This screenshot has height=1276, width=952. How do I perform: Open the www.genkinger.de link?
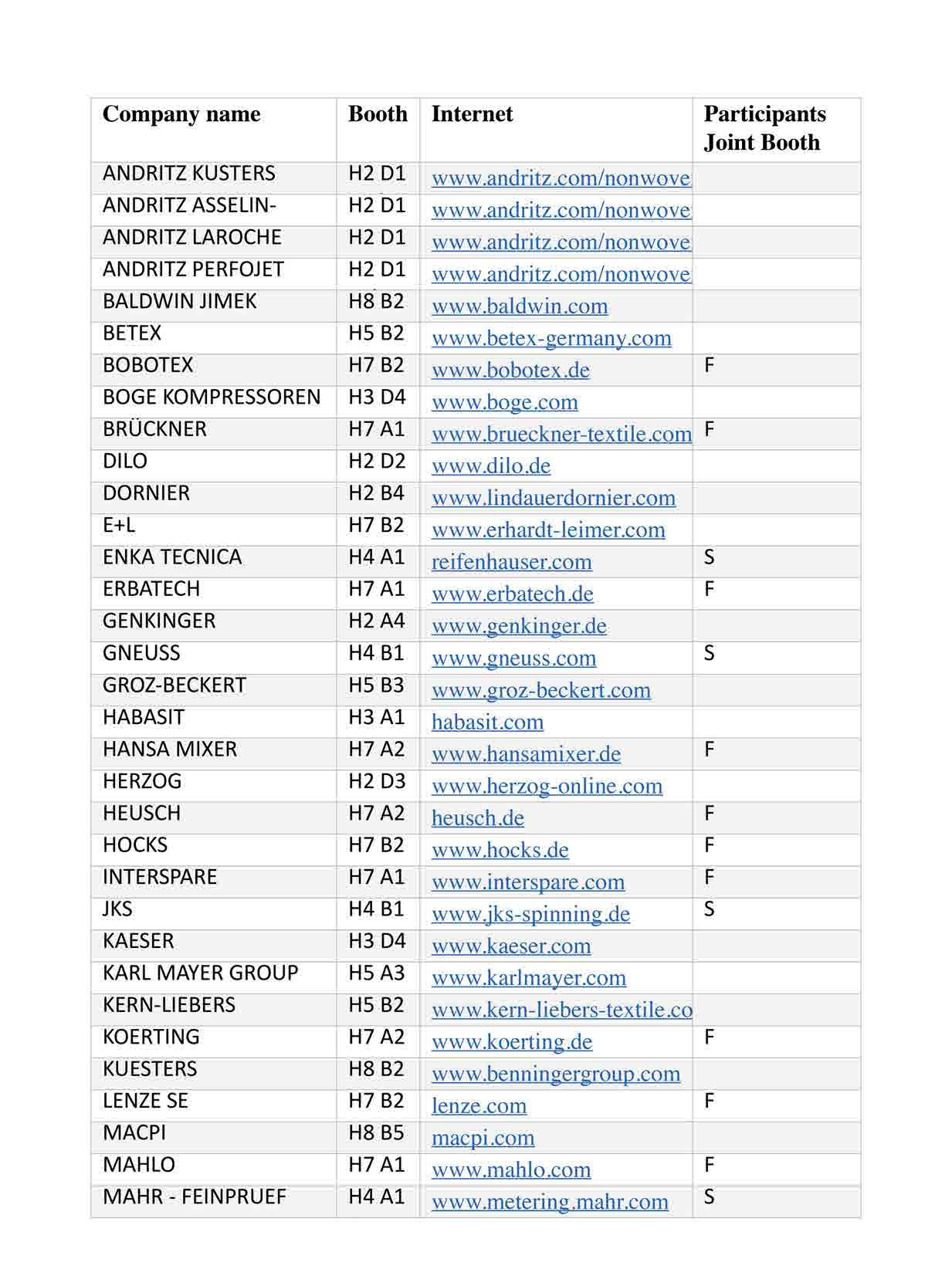point(518,626)
